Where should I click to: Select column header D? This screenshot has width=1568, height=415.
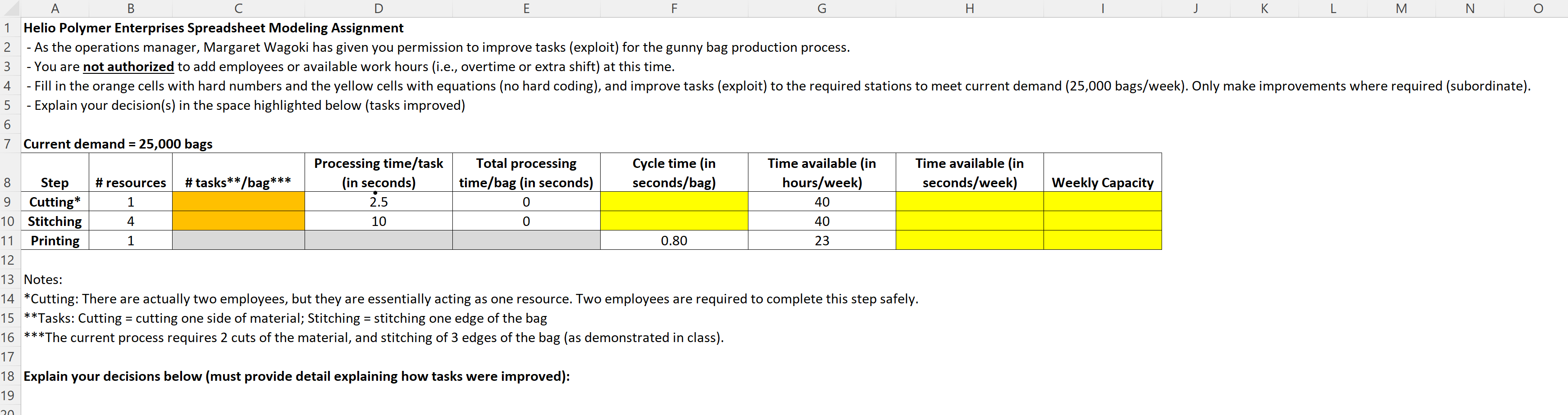(x=378, y=9)
